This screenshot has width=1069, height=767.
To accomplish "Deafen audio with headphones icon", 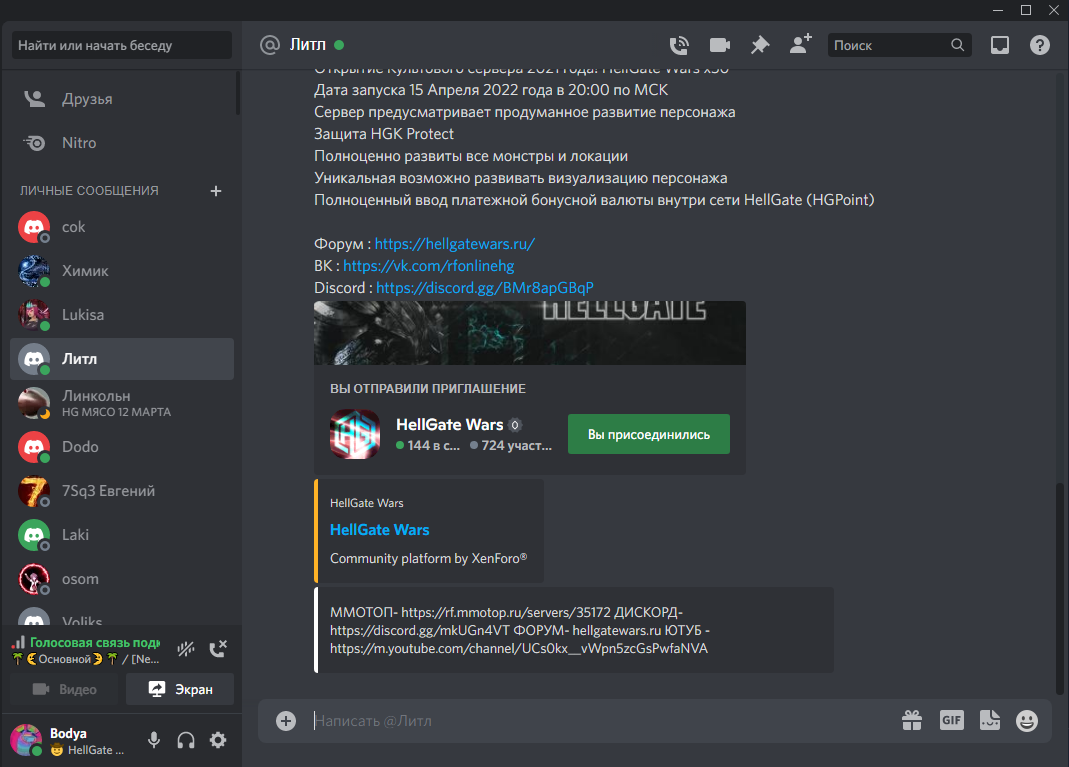I will tap(186, 740).
